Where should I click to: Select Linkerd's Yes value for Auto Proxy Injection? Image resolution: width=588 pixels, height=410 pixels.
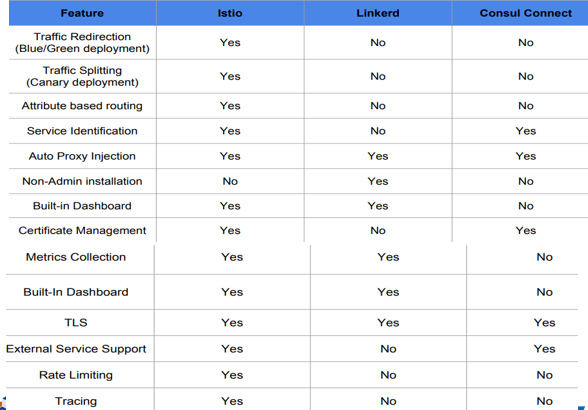tap(378, 156)
